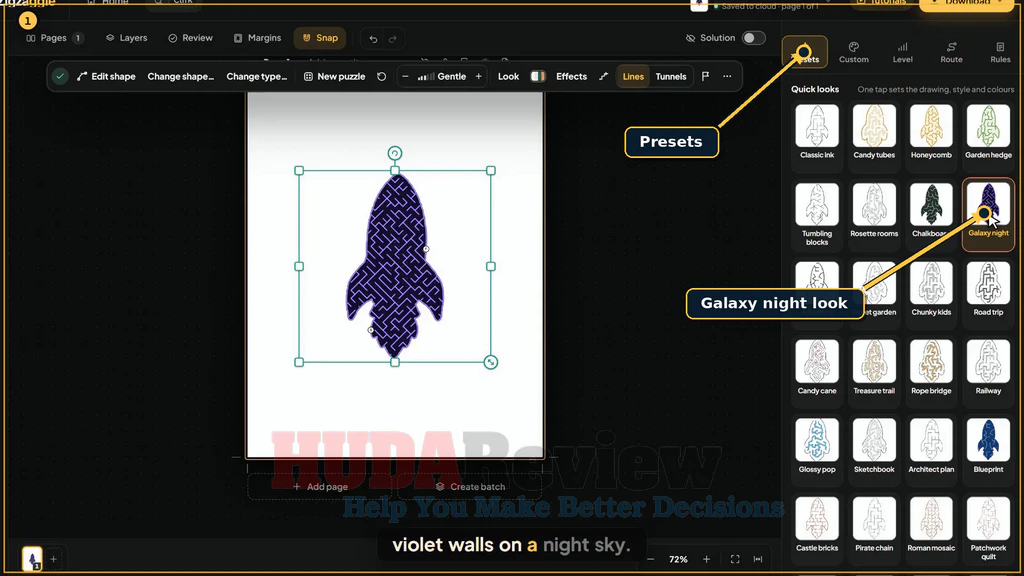Click the Create batch button

pos(470,487)
